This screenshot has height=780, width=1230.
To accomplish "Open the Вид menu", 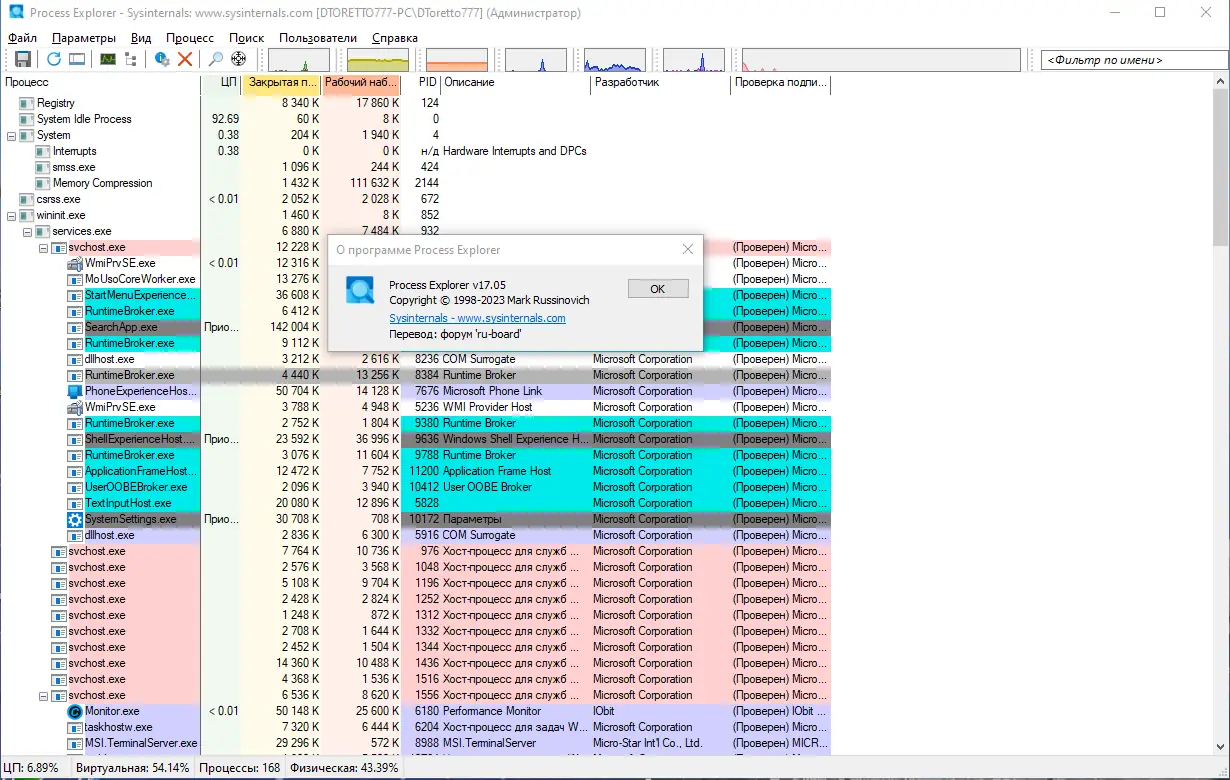I will (141, 38).
